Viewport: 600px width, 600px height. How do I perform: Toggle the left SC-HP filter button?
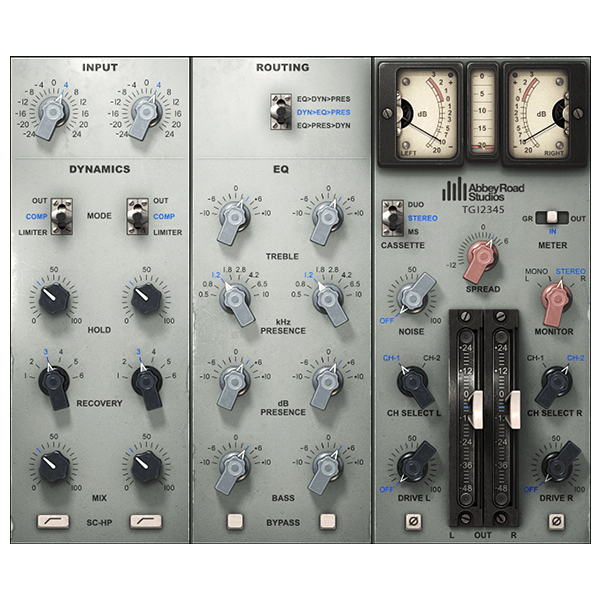[53, 521]
